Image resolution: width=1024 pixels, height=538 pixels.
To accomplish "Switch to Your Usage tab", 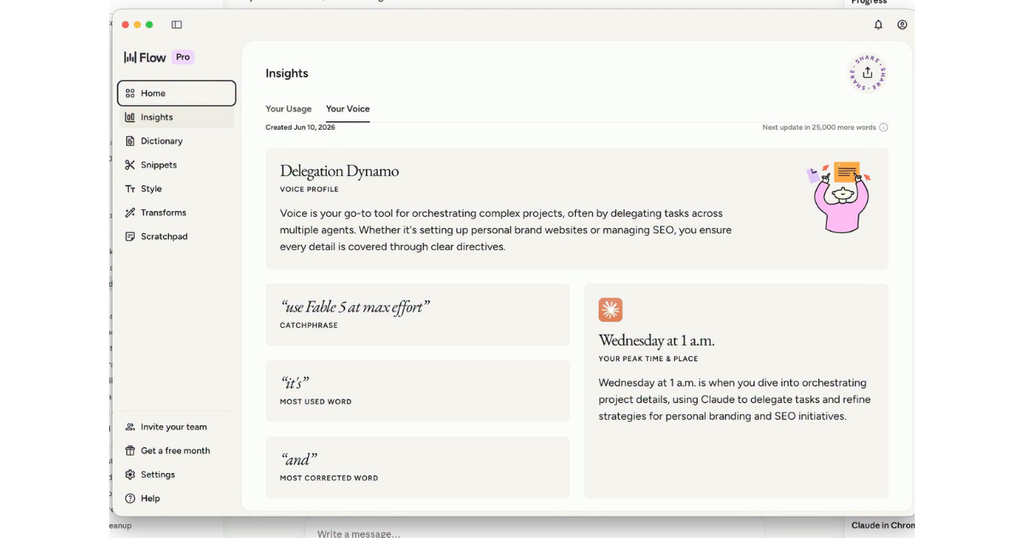I will [x=288, y=109].
